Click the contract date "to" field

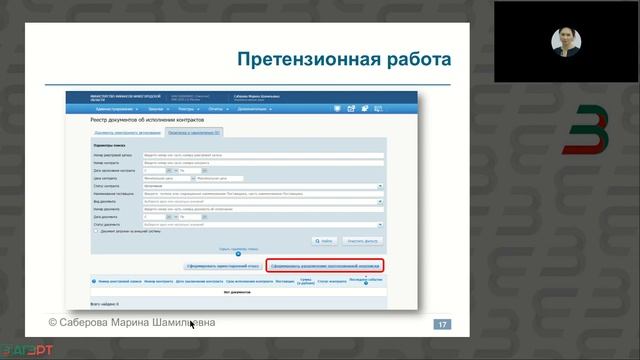(190, 171)
